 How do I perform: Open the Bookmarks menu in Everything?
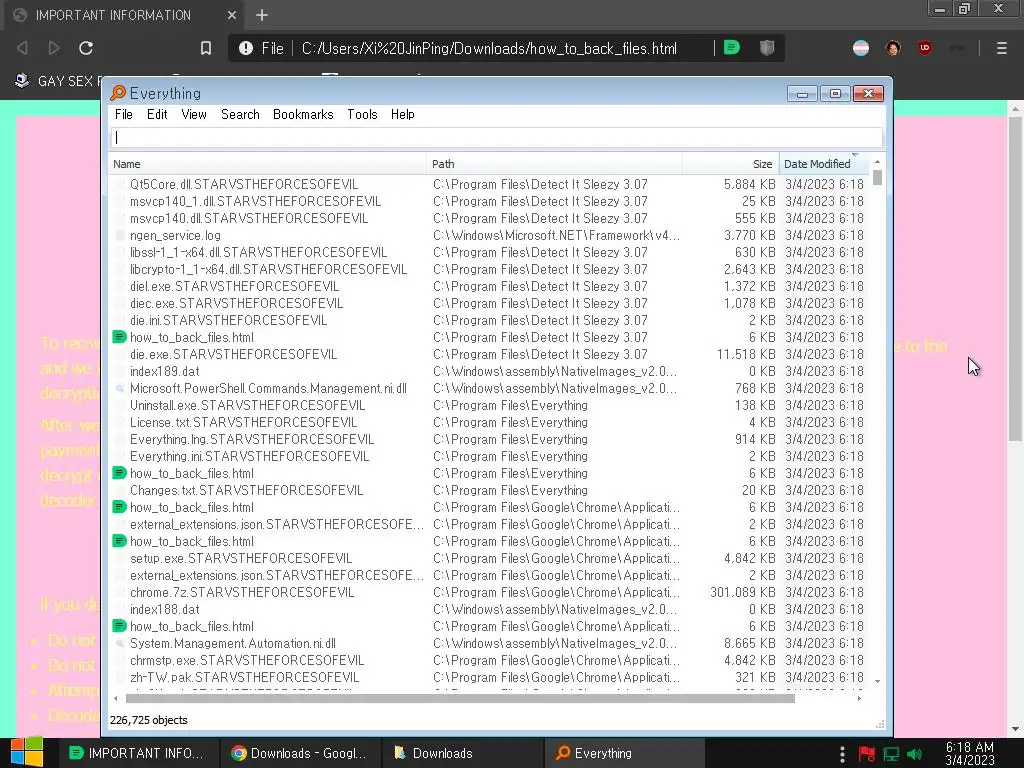click(x=303, y=114)
